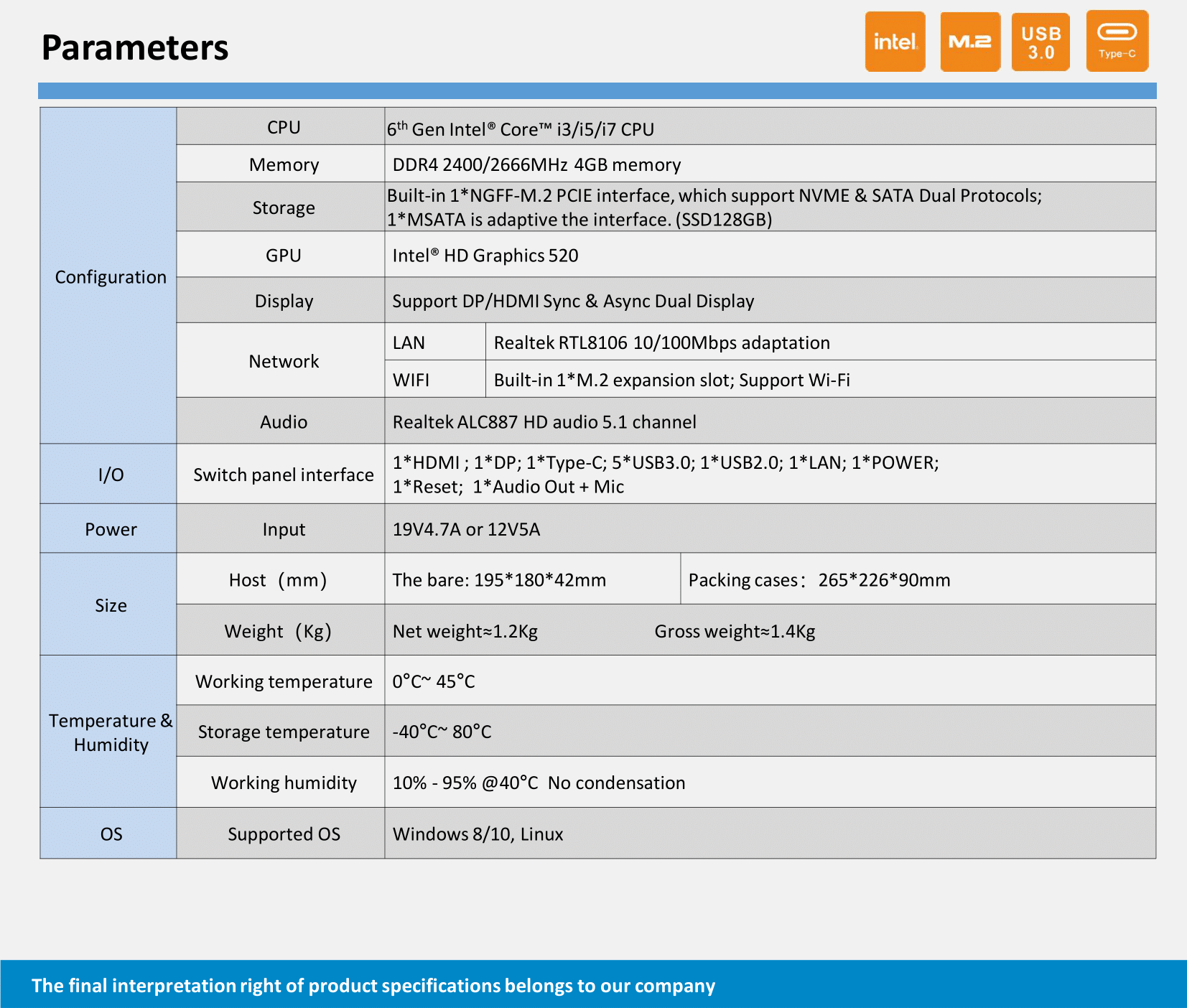Click -40°C~ 80°C value
The height and width of the screenshot is (1008, 1187).
coord(442,732)
